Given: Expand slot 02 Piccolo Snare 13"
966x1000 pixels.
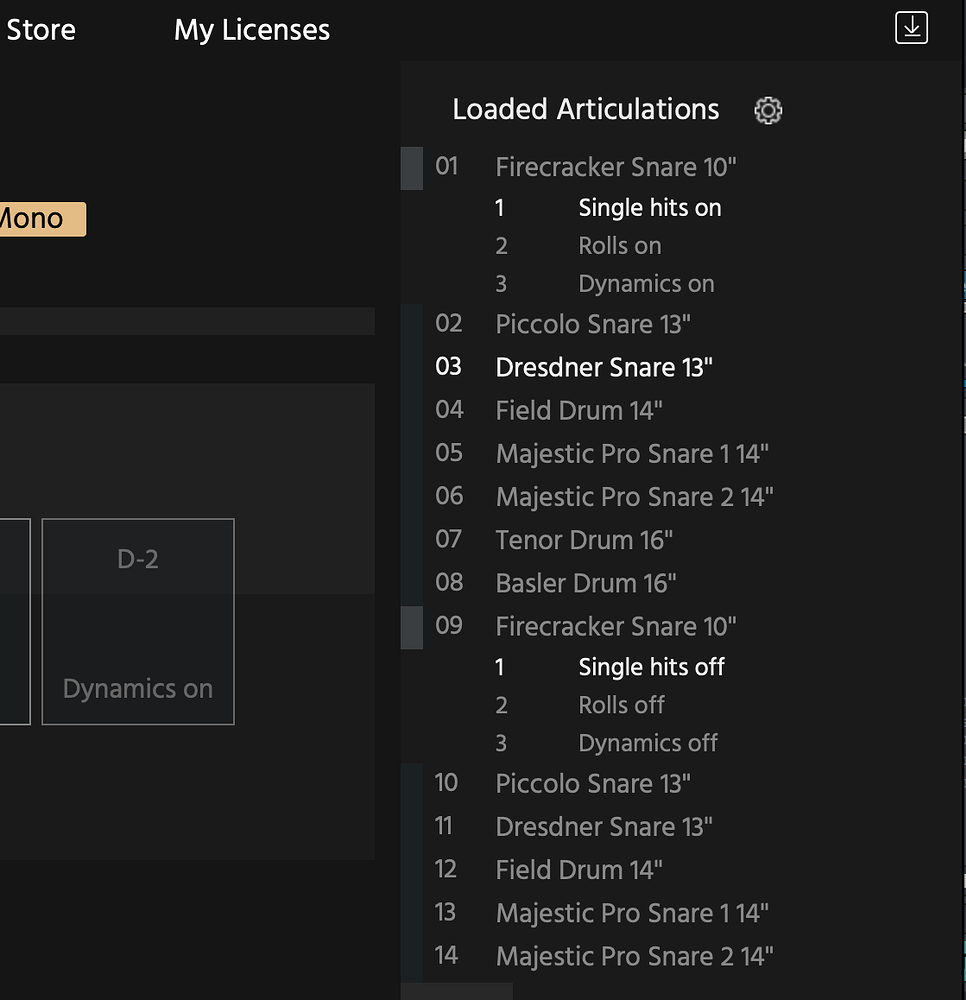Looking at the screenshot, I should 592,323.
